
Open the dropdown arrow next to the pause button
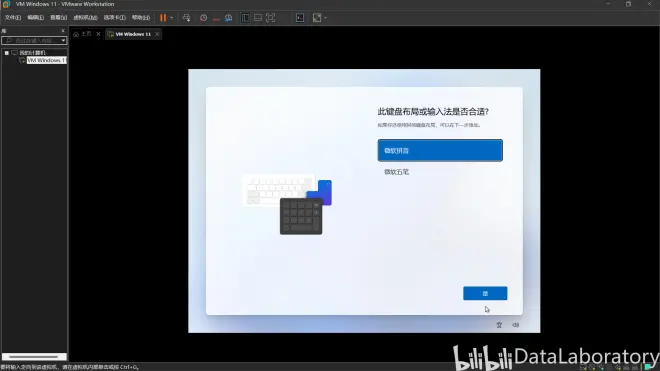(x=172, y=18)
